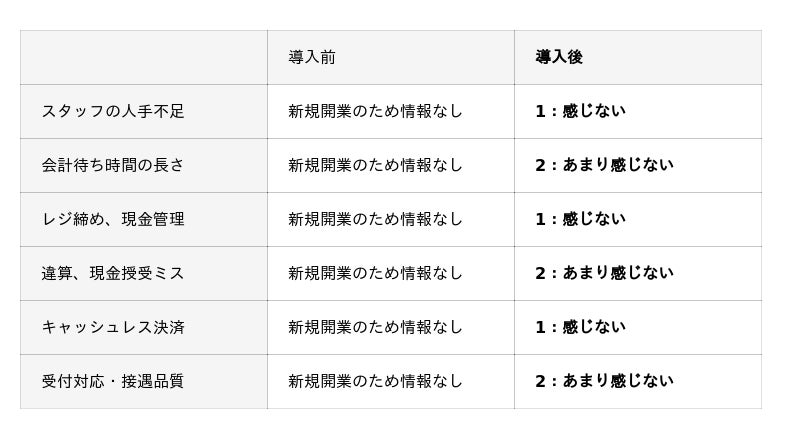Screen dimensions: 800x439
Task: Click 導入前 cell in 受付対応・接遇品質 row
Action: (x=375, y=381)
